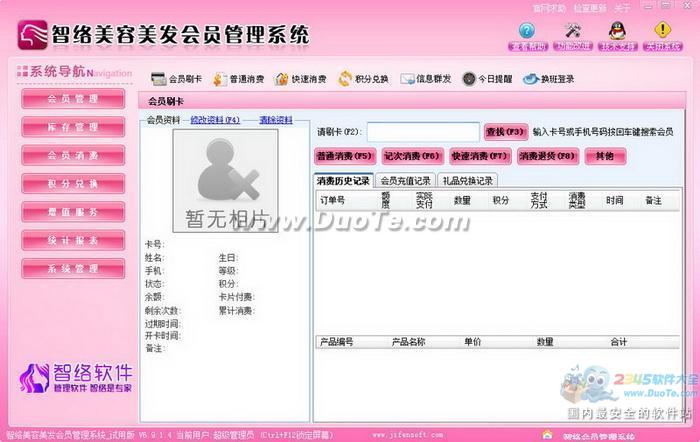
Task: Click the home icon in status bar
Action: pyautogui.click(x=547, y=434)
